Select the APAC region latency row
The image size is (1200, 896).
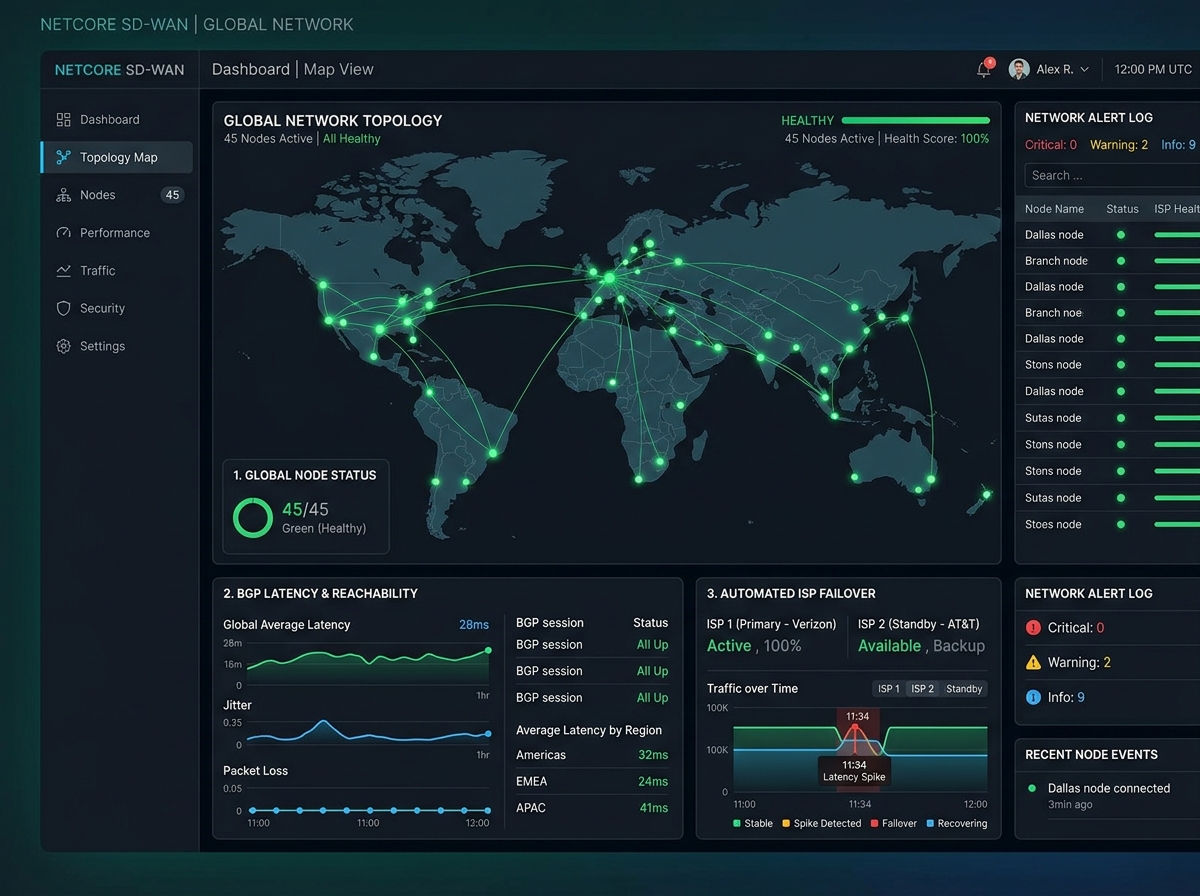(x=592, y=808)
